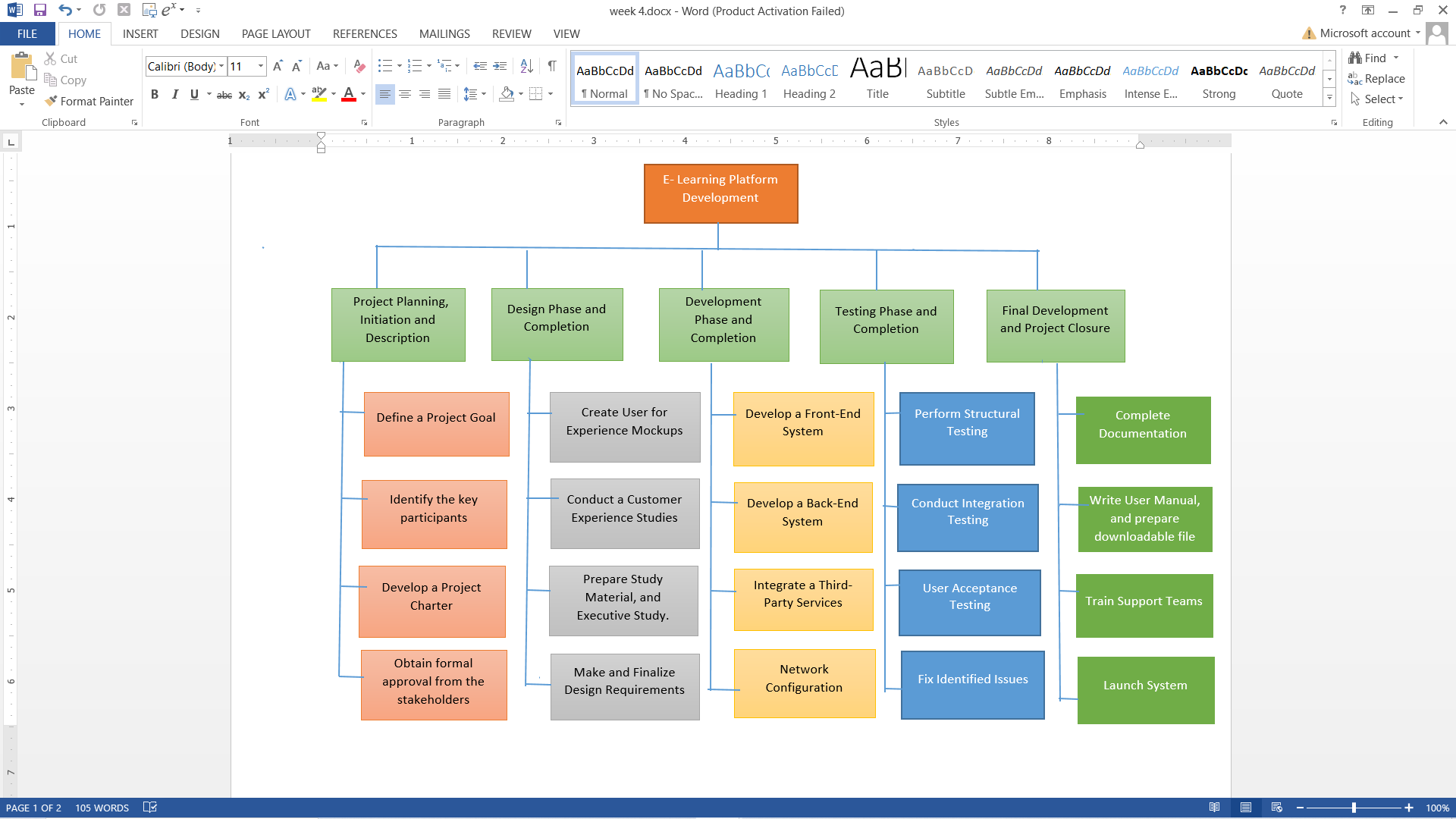The width and height of the screenshot is (1456, 819).
Task: Switch to the REFERENCES tab
Action: (x=365, y=33)
